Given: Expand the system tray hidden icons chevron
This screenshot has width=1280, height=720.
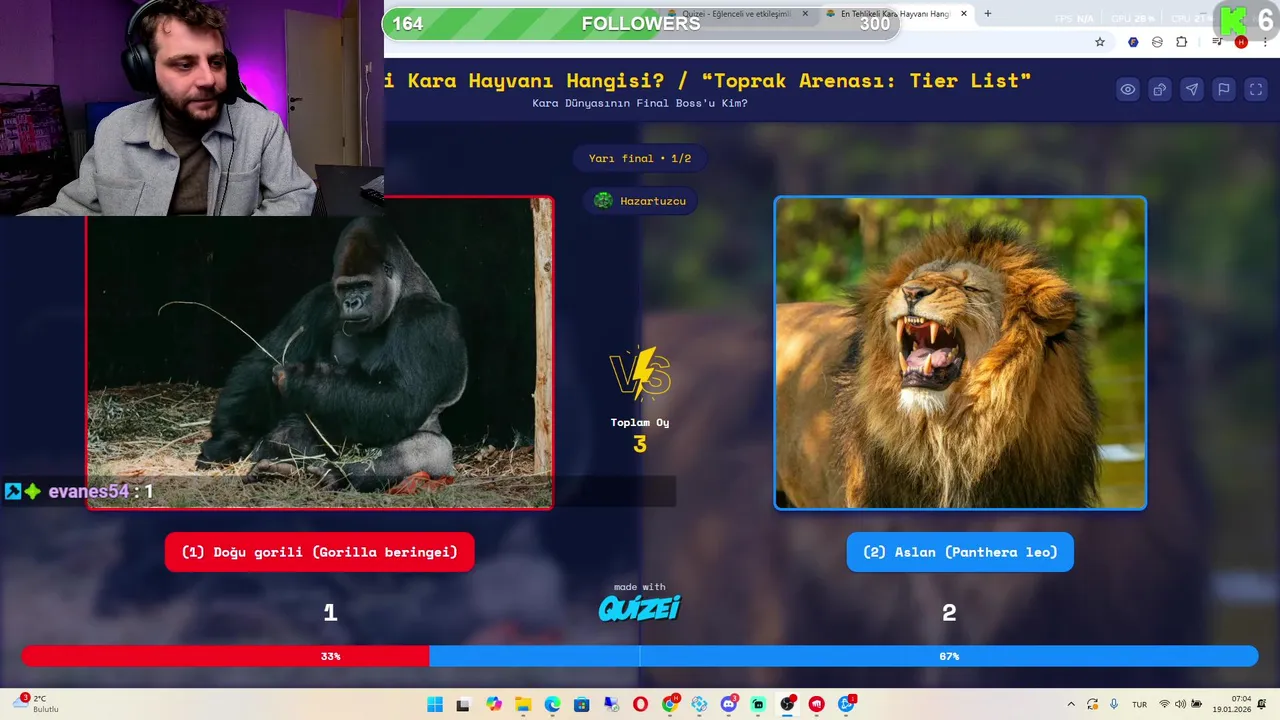Looking at the screenshot, I should (1071, 705).
